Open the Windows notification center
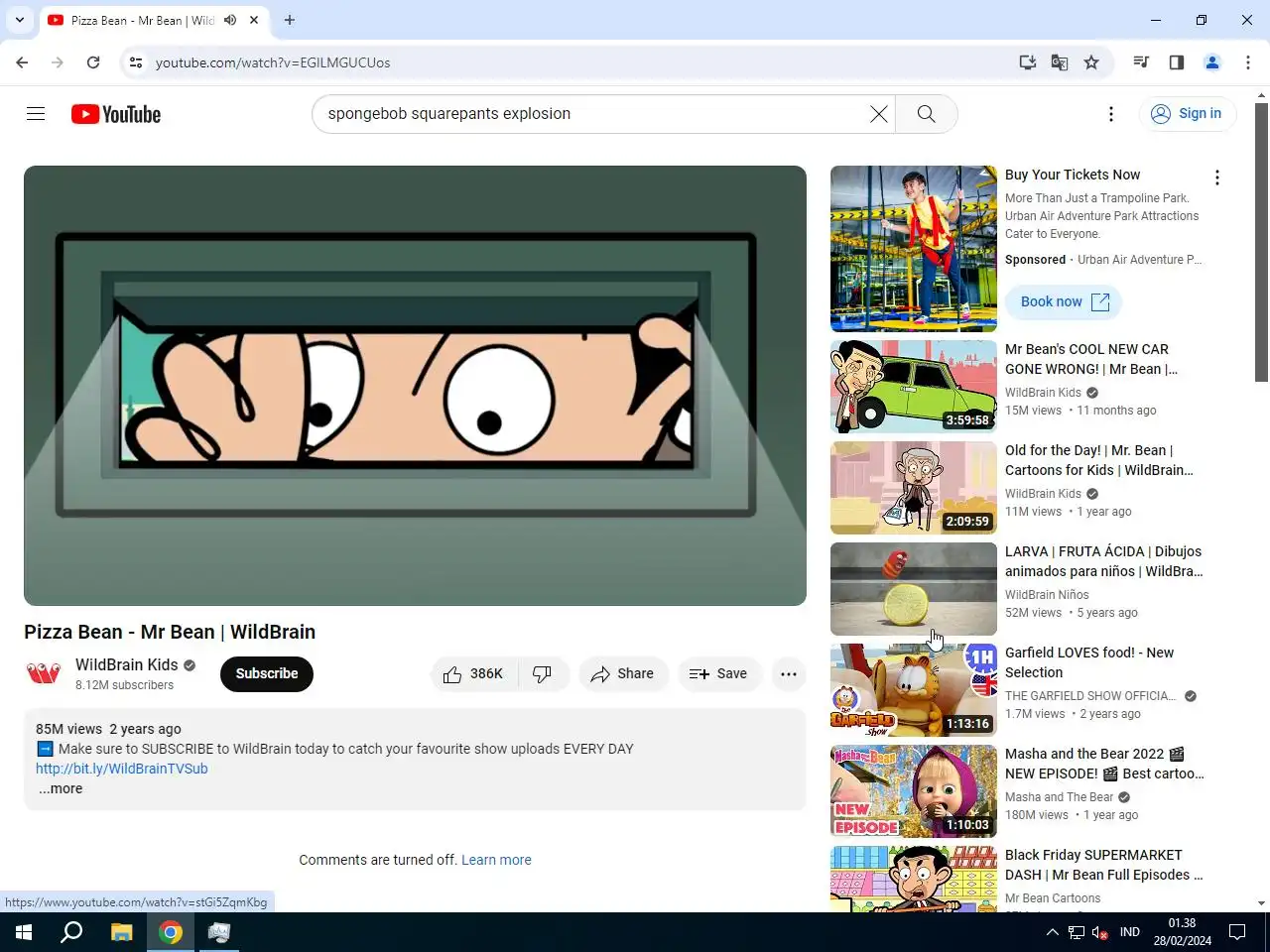Viewport: 1270px width, 952px height. click(x=1237, y=932)
